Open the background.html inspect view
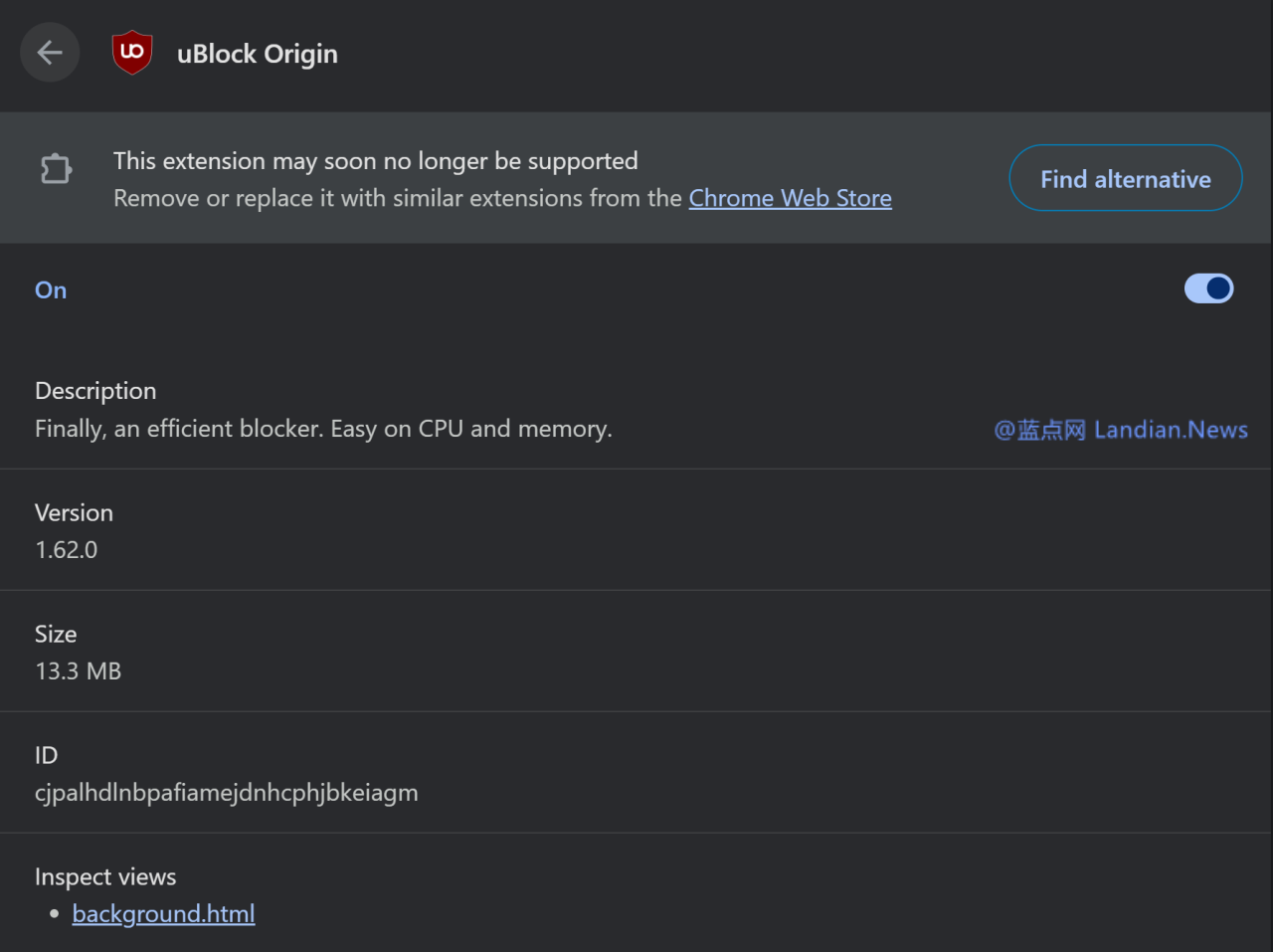 [164, 913]
